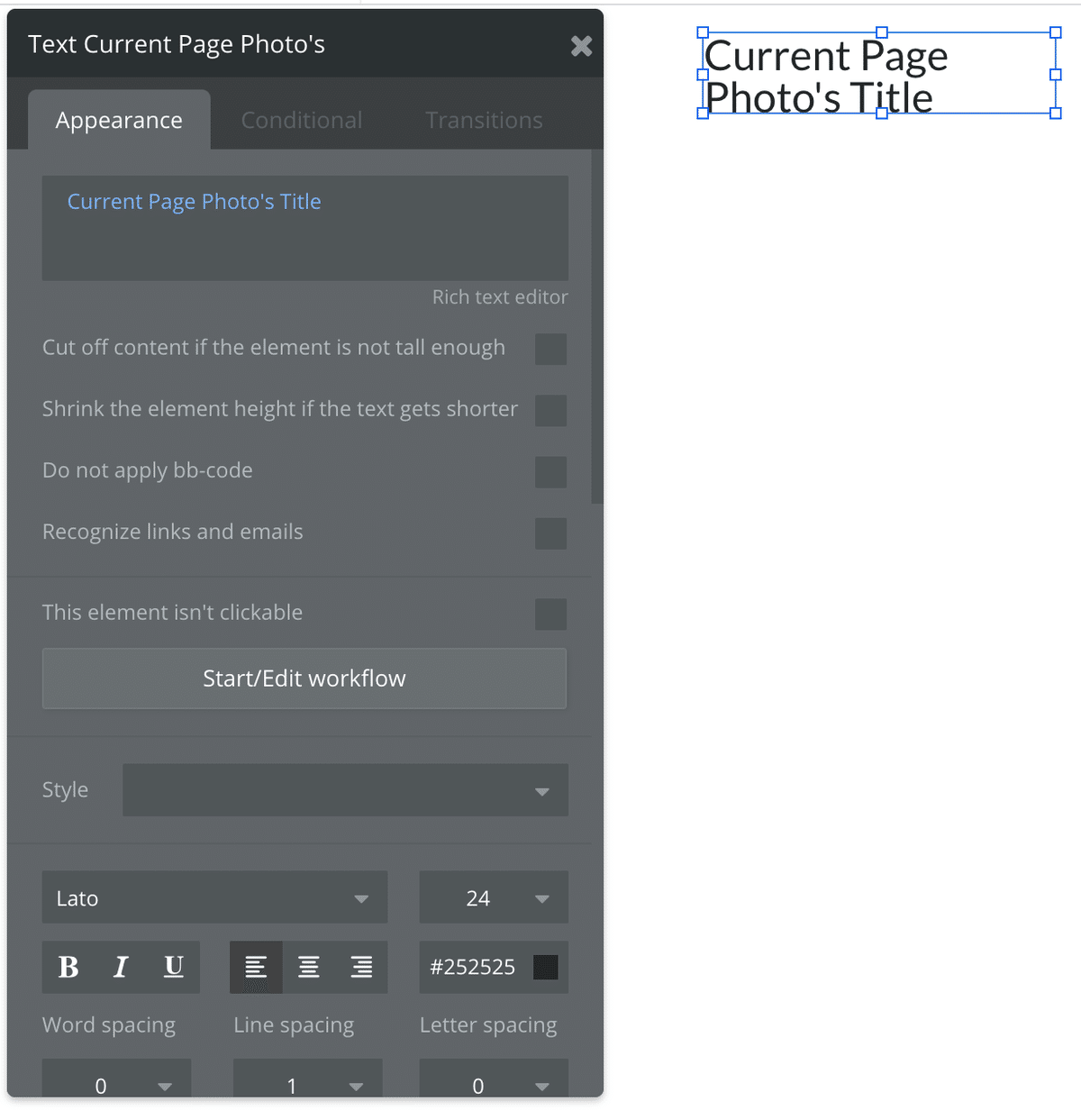Click the Start/Edit workflow button
This screenshot has width=1081, height=1120.
[x=304, y=678]
